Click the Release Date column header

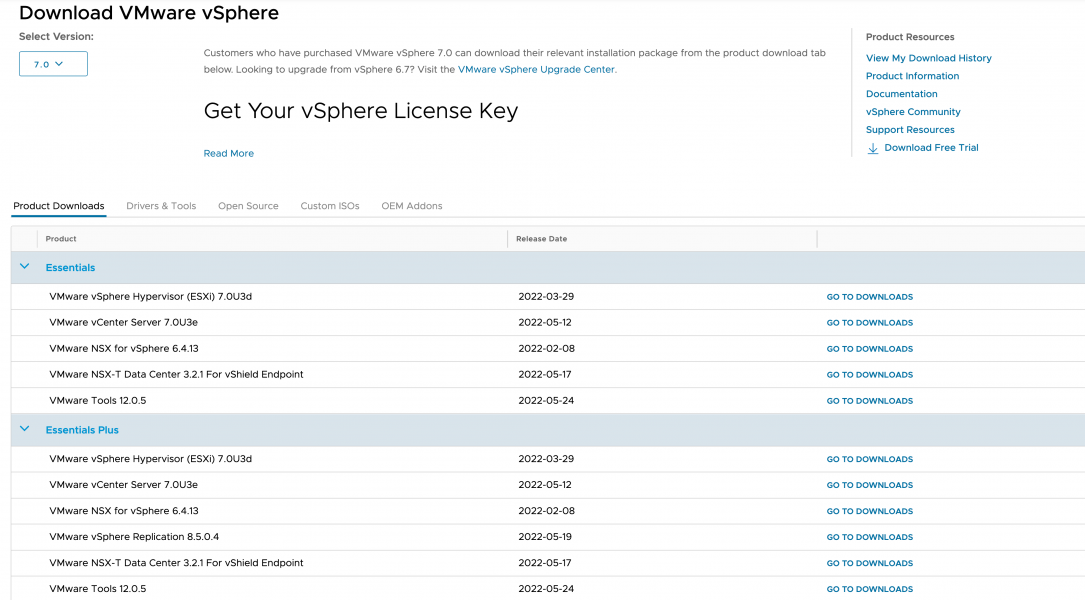coord(541,239)
